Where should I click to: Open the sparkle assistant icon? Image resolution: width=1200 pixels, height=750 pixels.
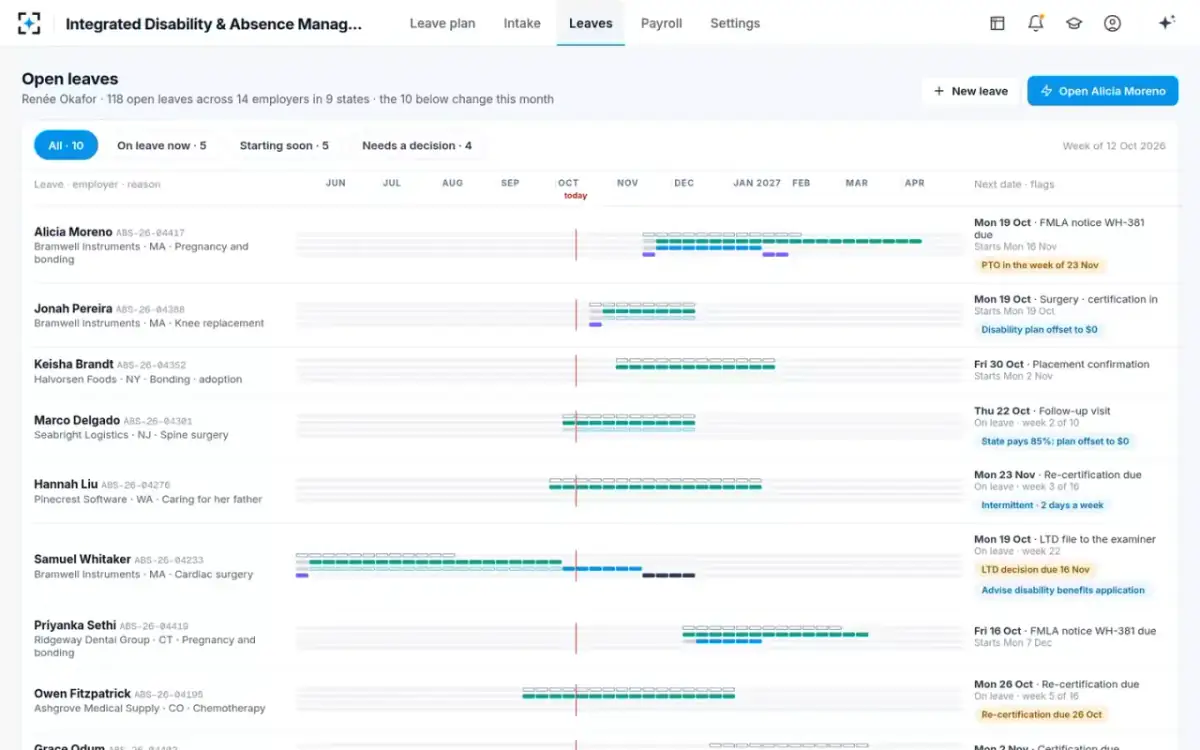1166,23
